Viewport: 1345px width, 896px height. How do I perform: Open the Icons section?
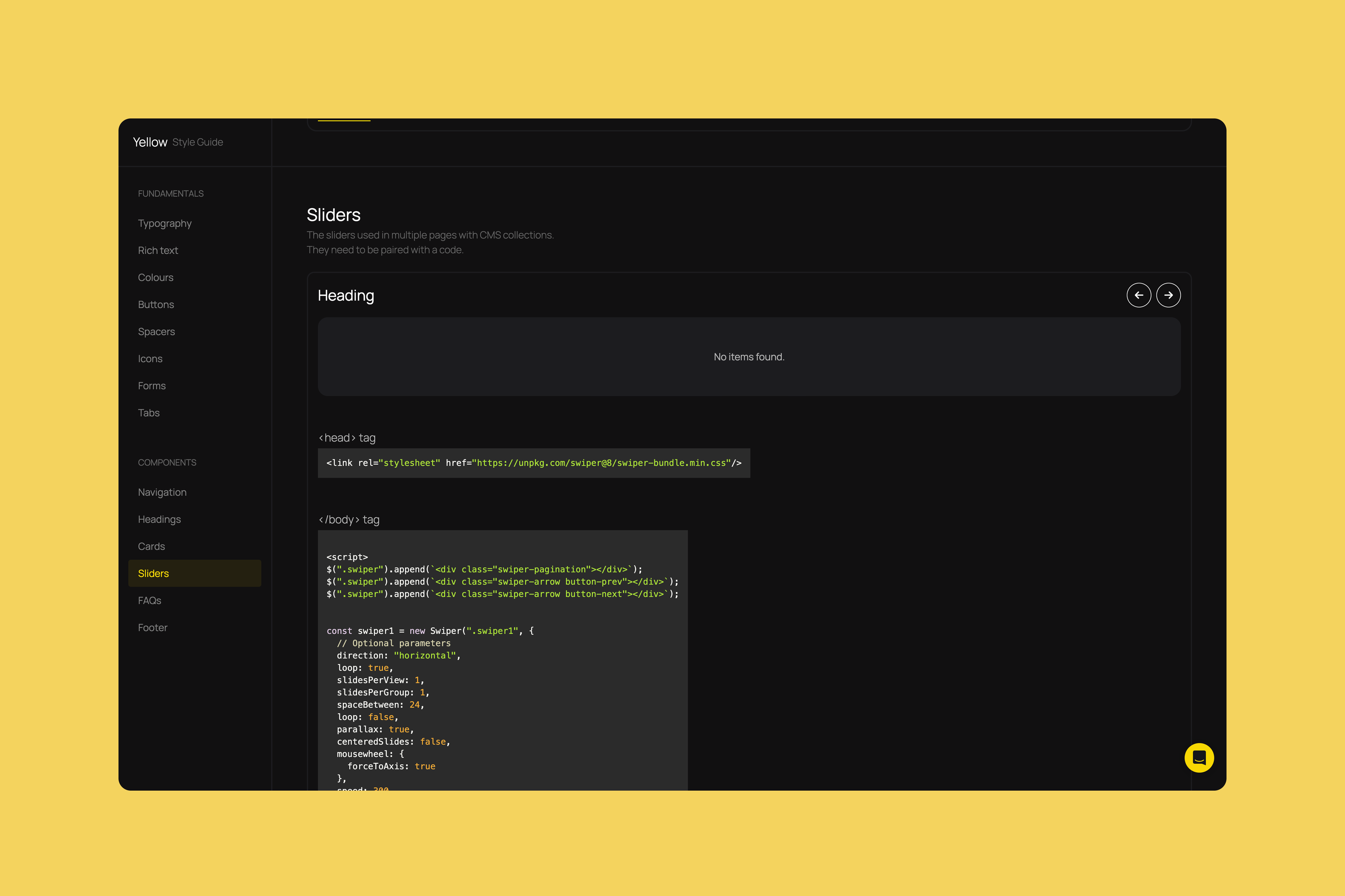[150, 359]
